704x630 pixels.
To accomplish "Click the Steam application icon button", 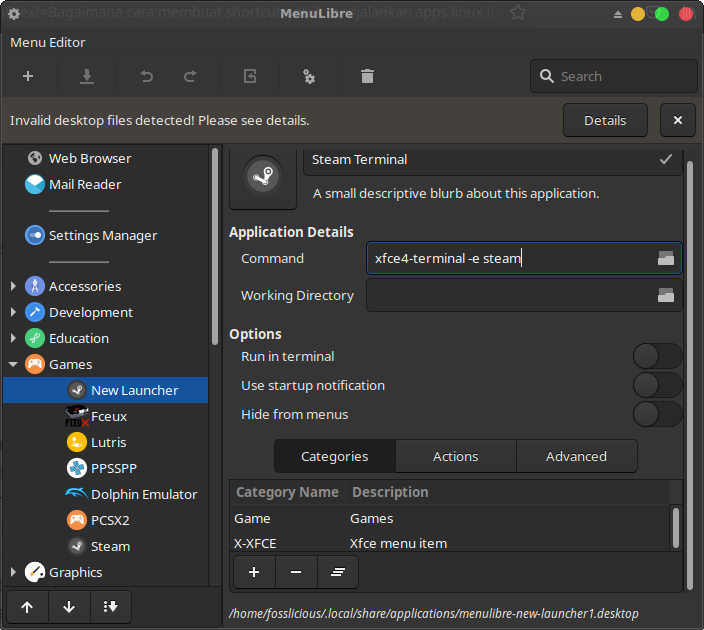I will coord(263,177).
